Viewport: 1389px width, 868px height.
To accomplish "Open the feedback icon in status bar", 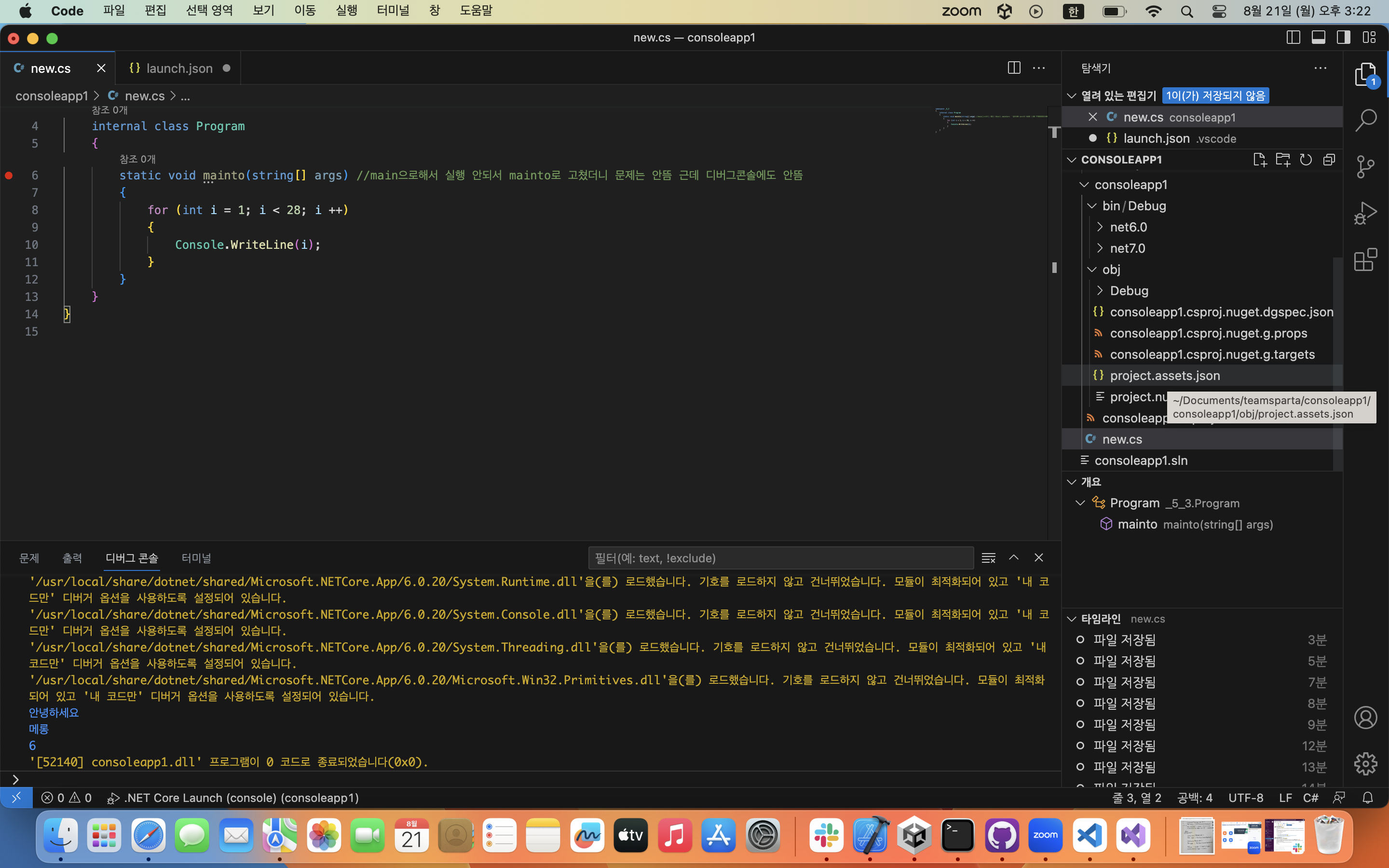I will (x=1339, y=798).
